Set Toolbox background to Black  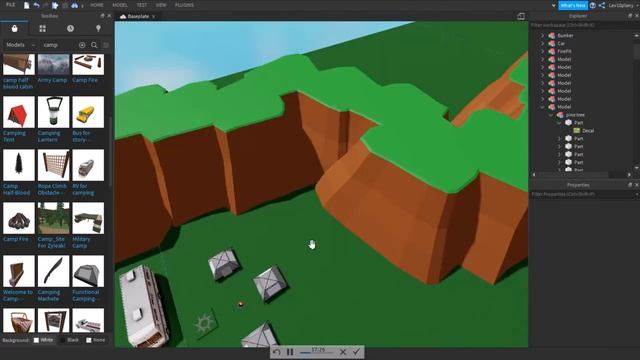click(x=69, y=340)
